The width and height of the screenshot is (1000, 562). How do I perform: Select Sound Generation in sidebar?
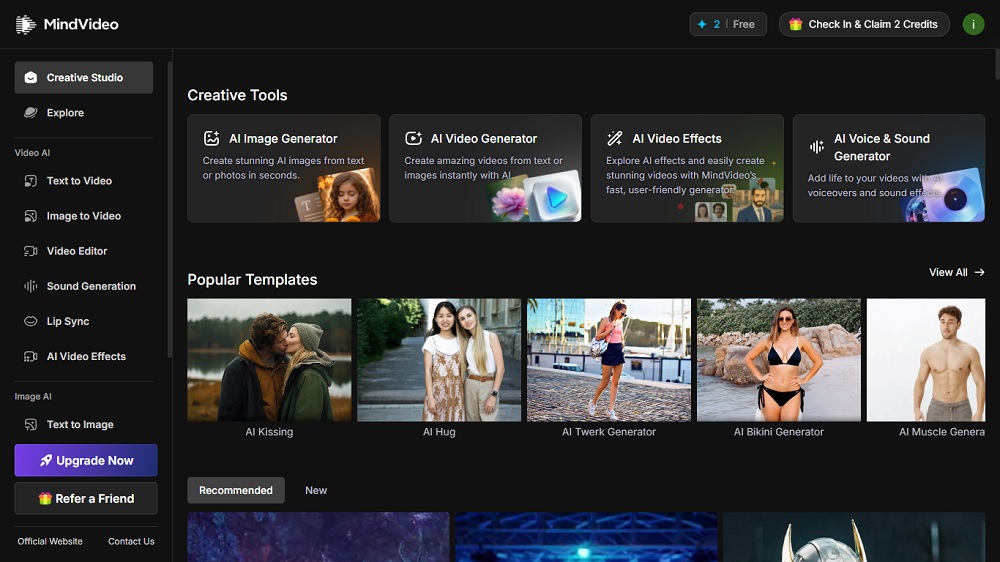84,286
